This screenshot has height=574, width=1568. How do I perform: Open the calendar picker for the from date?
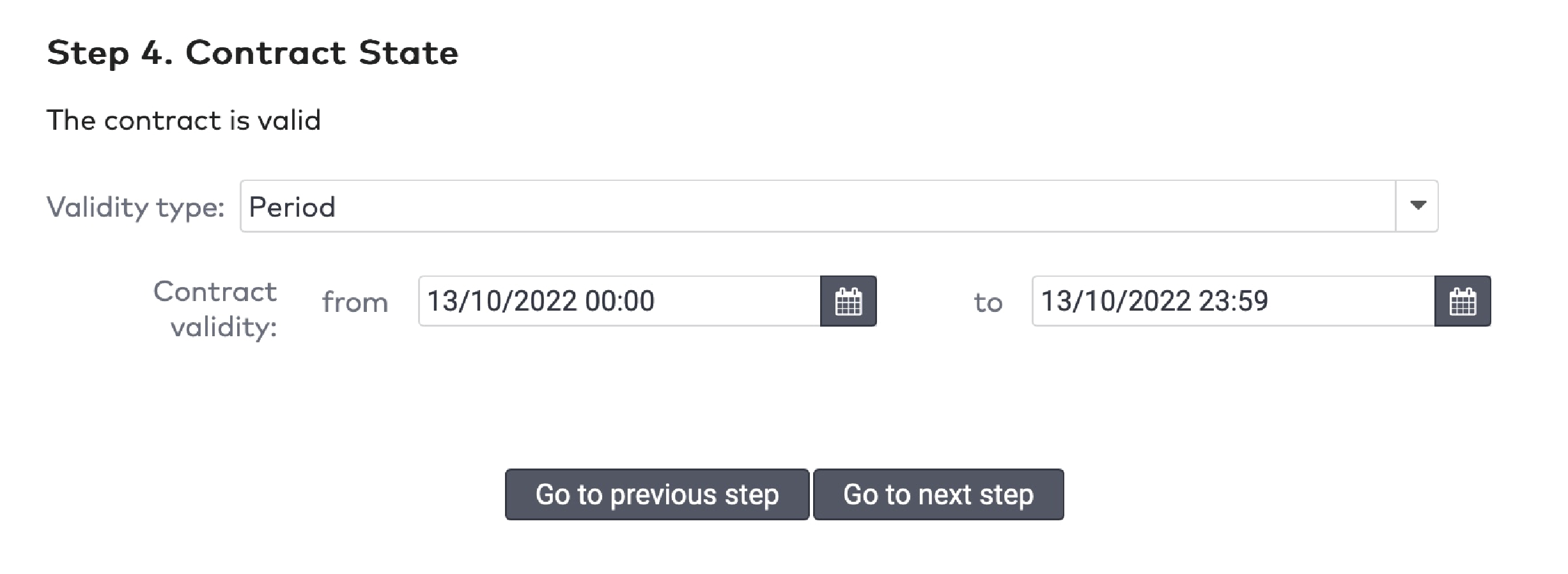[848, 301]
